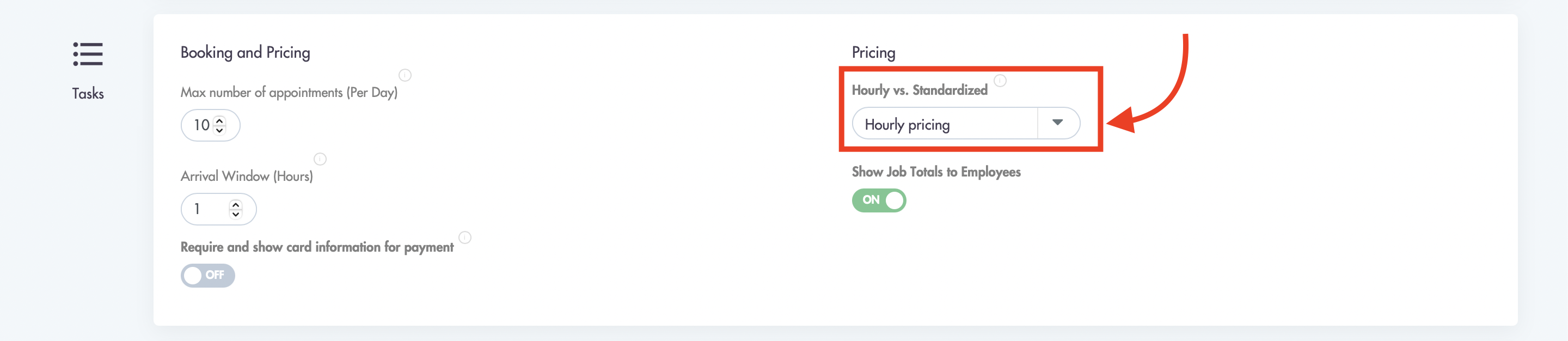This screenshot has height=341, width=1568.
Task: Info icon next to Arrival Window
Action: (320, 159)
